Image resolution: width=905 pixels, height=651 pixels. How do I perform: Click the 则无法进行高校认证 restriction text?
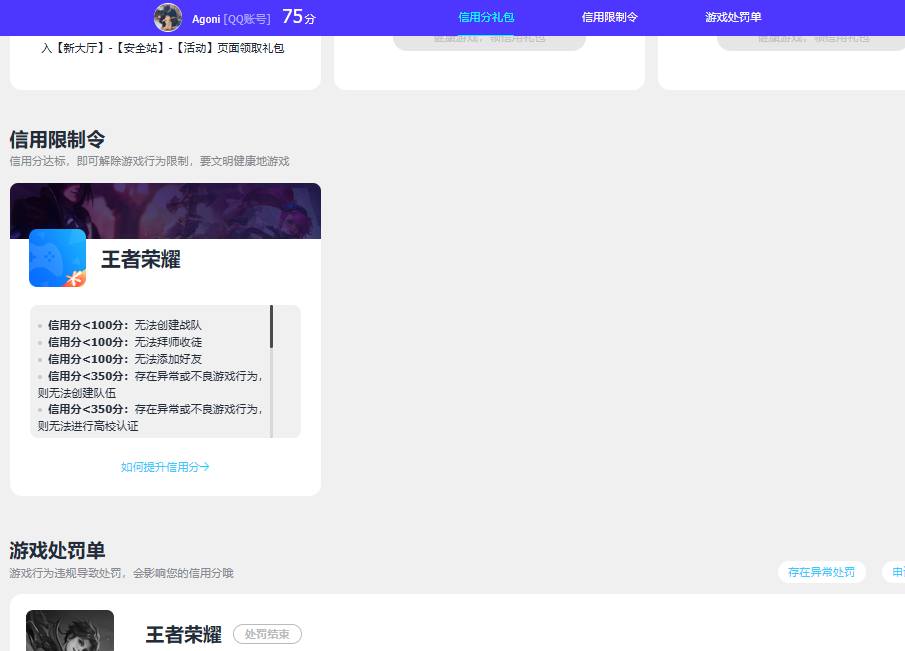click(x=88, y=426)
